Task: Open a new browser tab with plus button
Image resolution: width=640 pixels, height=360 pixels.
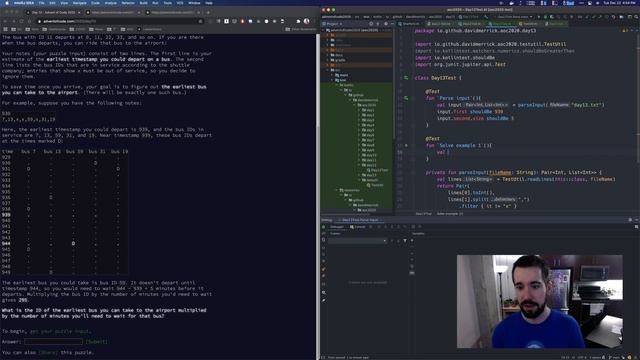Action: point(208,12)
